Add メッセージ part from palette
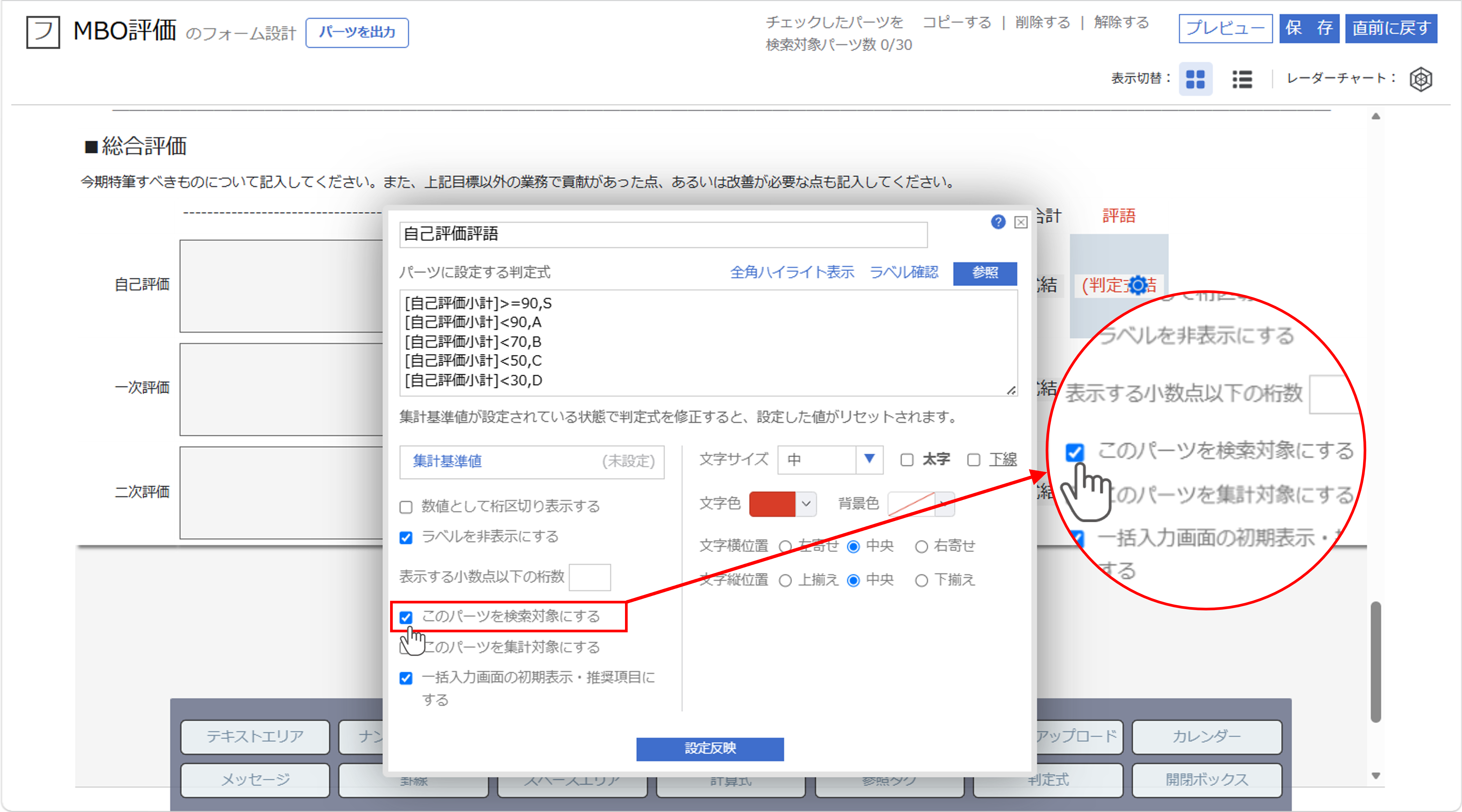Screen dimensions: 1462x812 [255, 780]
